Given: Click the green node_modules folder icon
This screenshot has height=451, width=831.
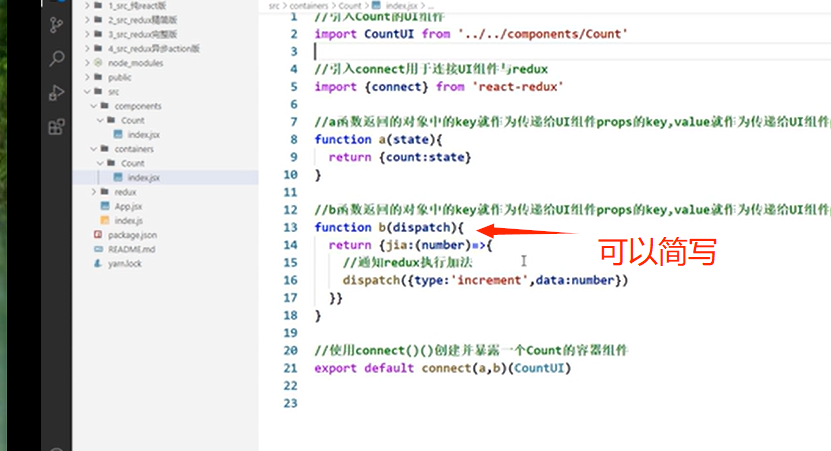Looking at the screenshot, I should tap(98, 63).
